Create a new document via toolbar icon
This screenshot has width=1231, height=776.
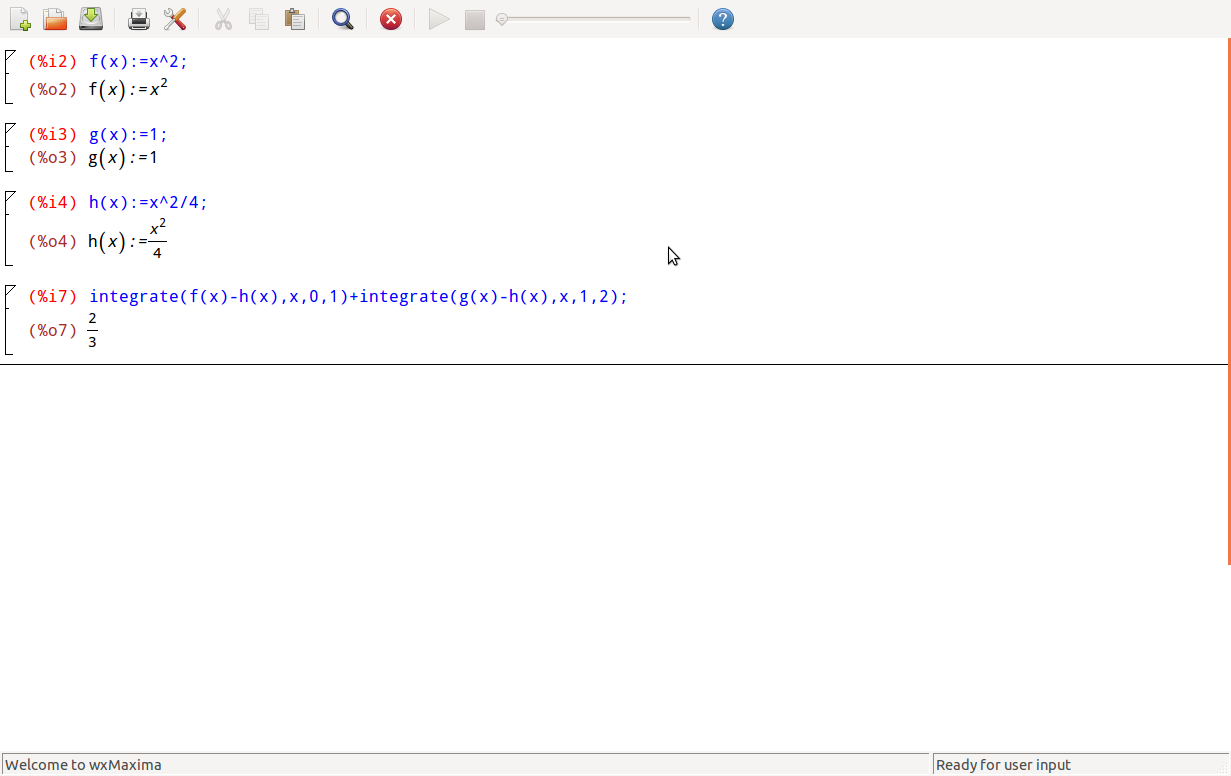(20, 19)
